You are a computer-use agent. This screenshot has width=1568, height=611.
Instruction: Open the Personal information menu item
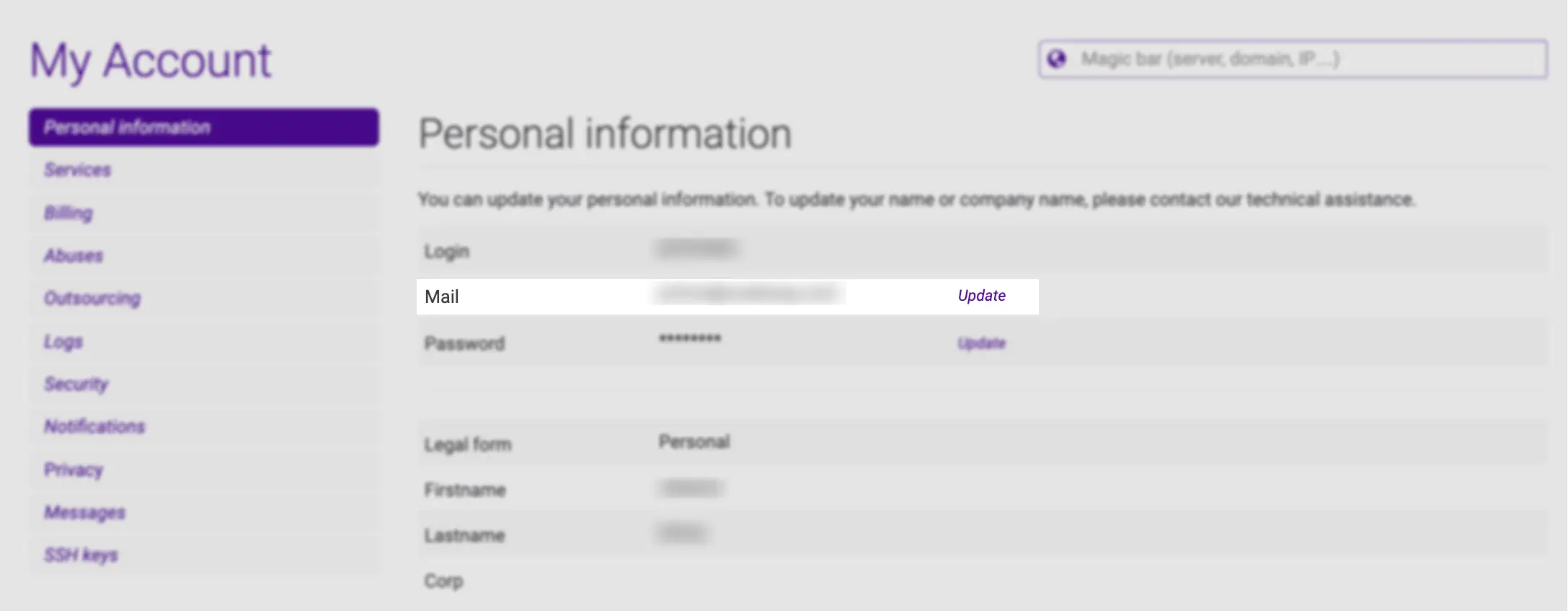point(203,128)
